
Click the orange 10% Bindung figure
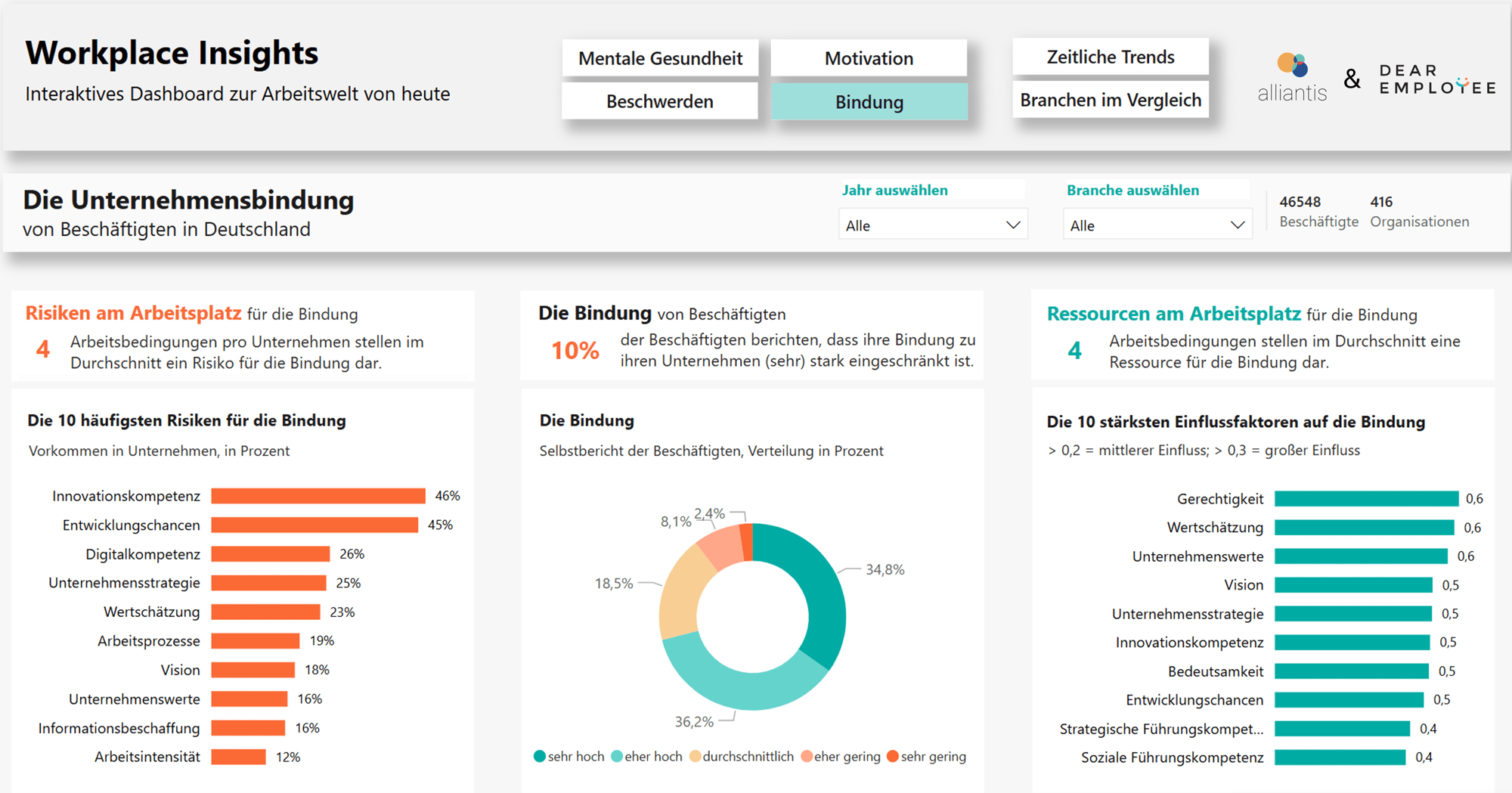click(x=575, y=351)
